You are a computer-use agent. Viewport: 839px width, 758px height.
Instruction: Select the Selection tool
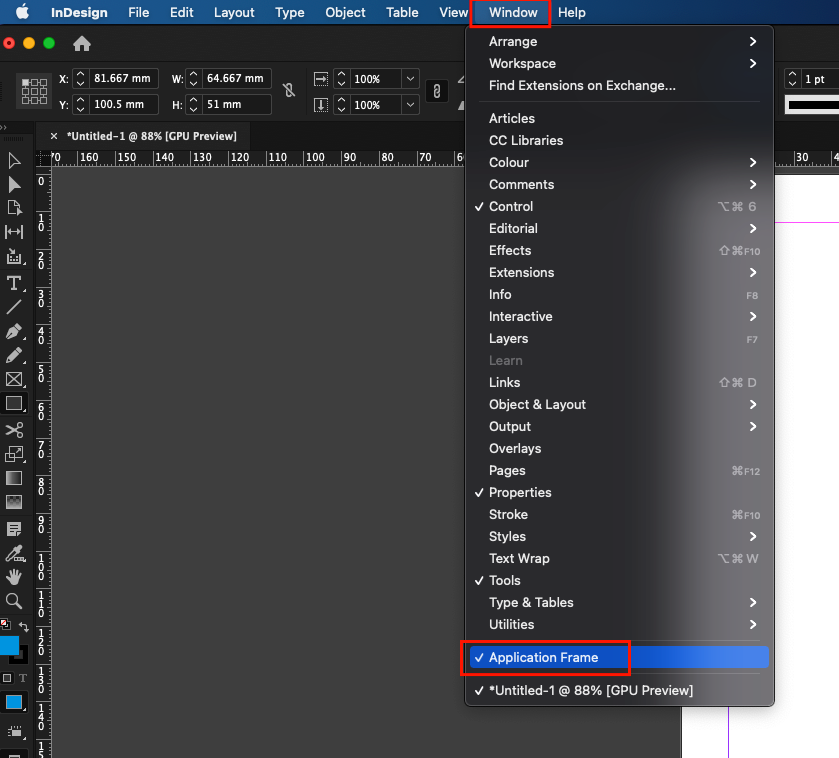[14, 160]
